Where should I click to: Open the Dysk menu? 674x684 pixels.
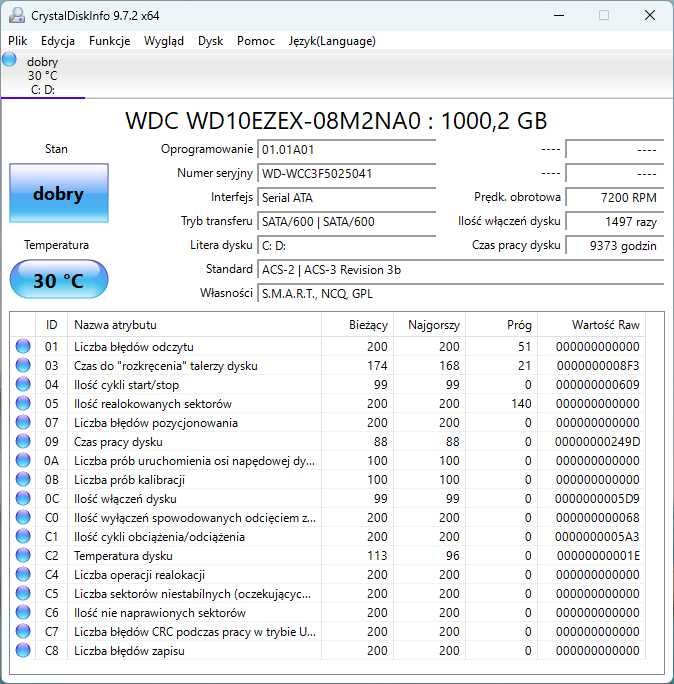(210, 41)
